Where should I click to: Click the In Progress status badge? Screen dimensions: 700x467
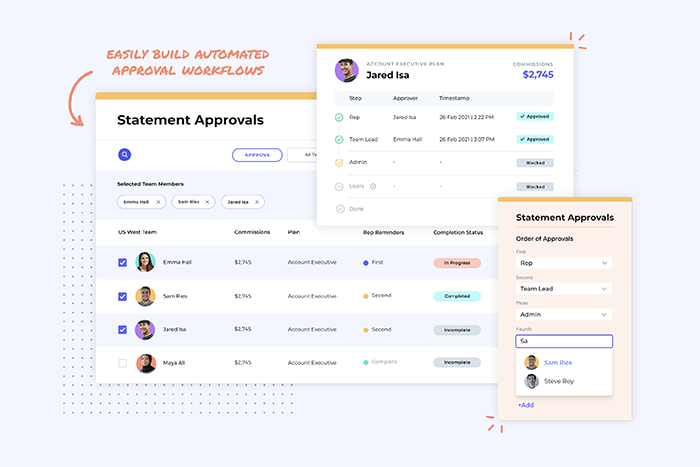click(457, 263)
